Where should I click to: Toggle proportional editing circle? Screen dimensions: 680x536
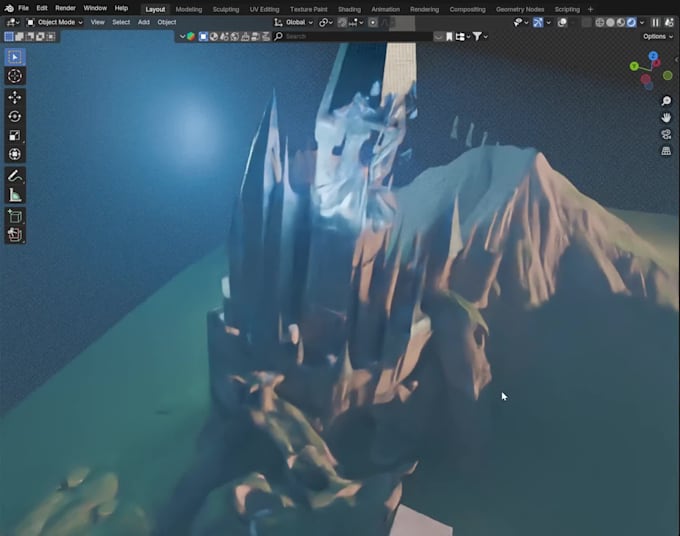pos(373,23)
